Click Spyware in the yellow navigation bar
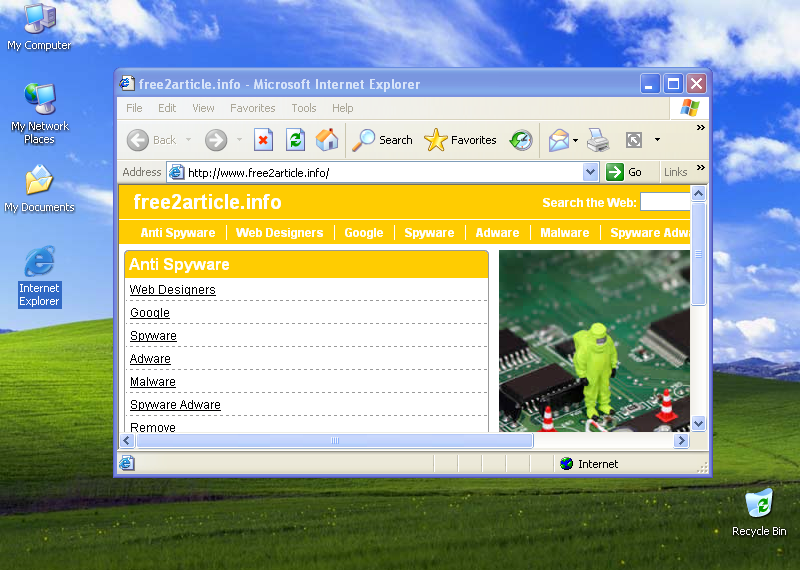The height and width of the screenshot is (570, 800). click(429, 233)
